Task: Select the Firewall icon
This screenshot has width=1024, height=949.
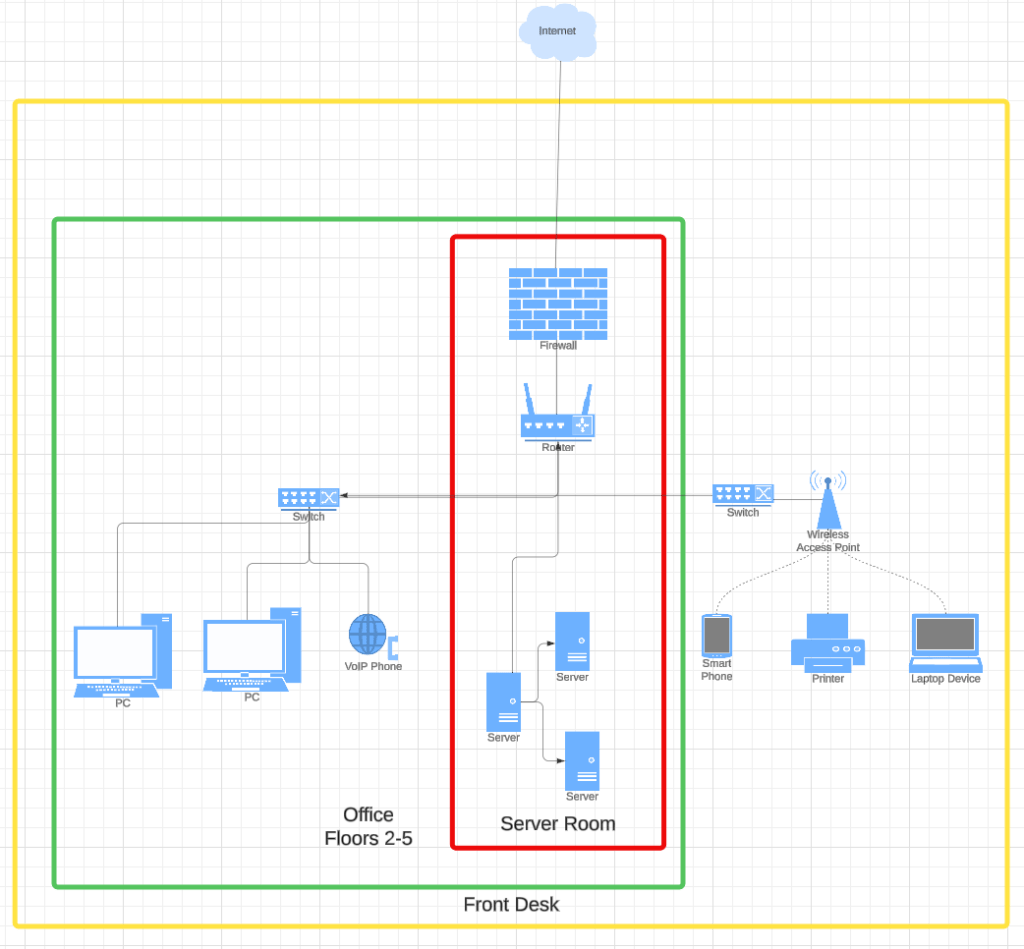Action: click(x=558, y=302)
